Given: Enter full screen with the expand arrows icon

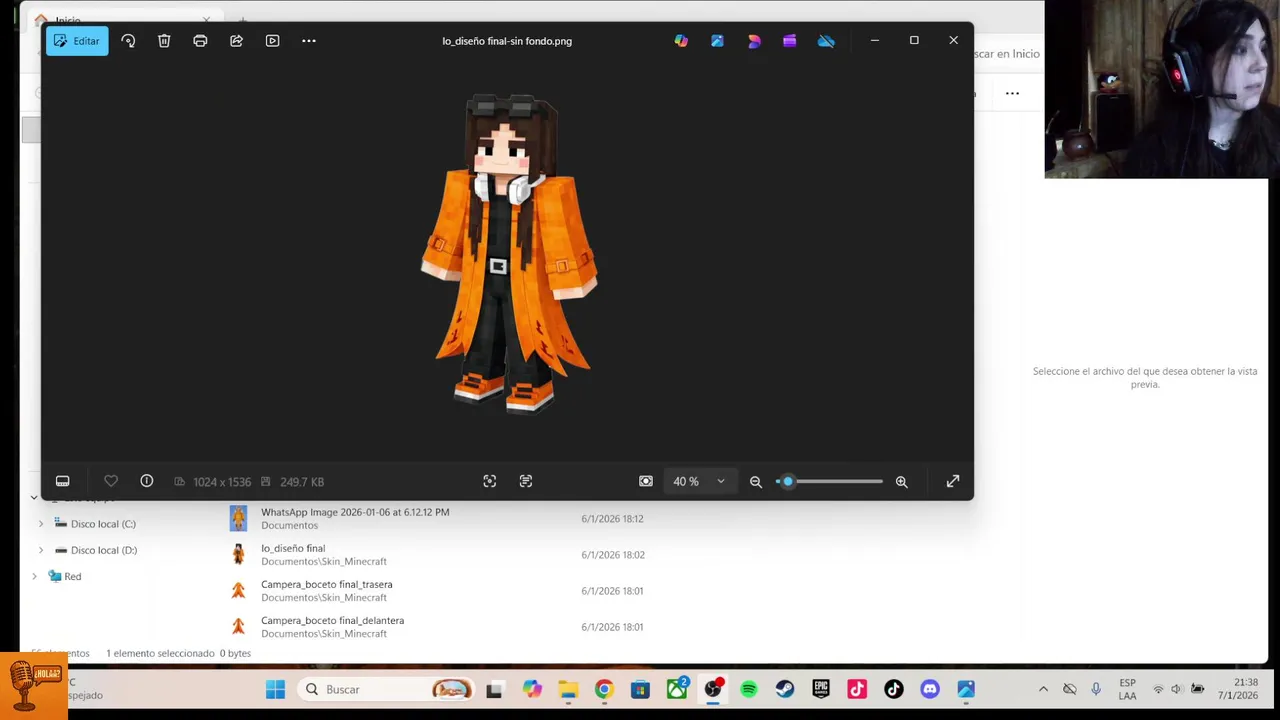Looking at the screenshot, I should 953,481.
